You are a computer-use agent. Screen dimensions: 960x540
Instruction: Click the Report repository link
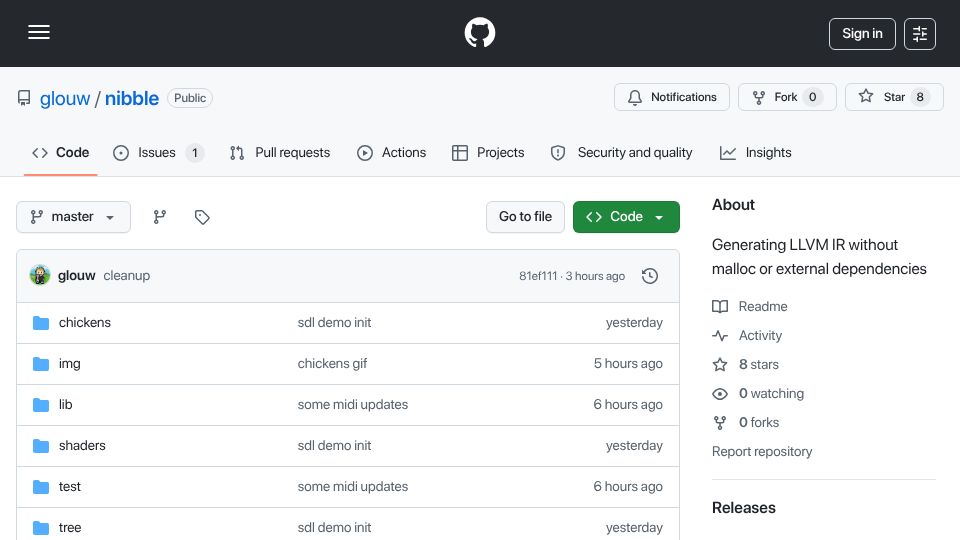tap(762, 452)
